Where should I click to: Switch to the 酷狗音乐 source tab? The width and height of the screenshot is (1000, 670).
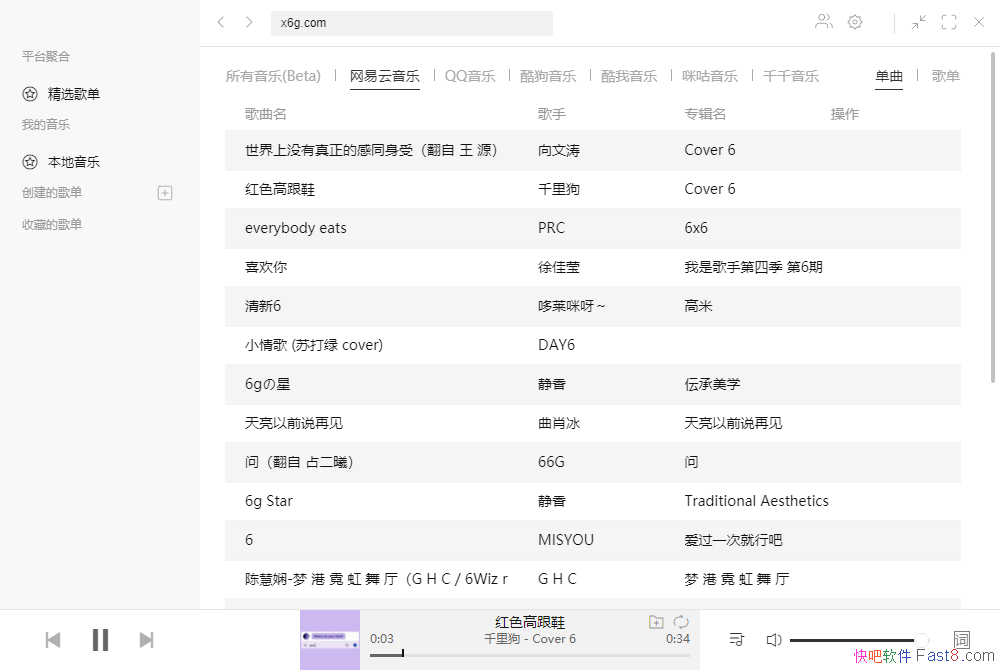coord(548,76)
